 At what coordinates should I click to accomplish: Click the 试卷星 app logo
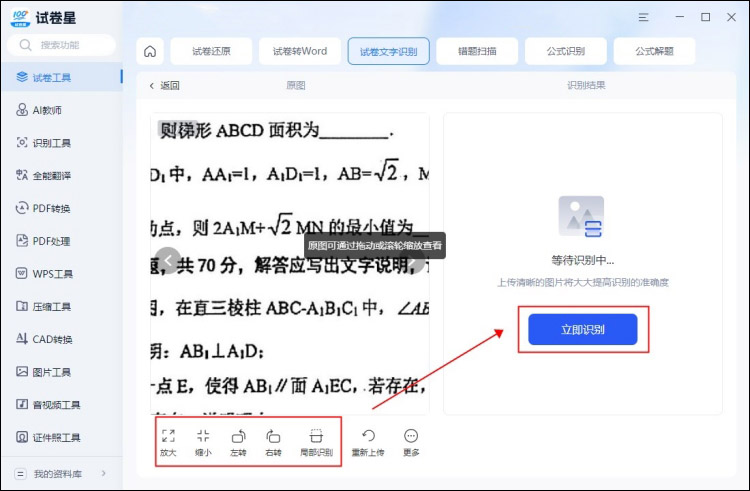20,18
